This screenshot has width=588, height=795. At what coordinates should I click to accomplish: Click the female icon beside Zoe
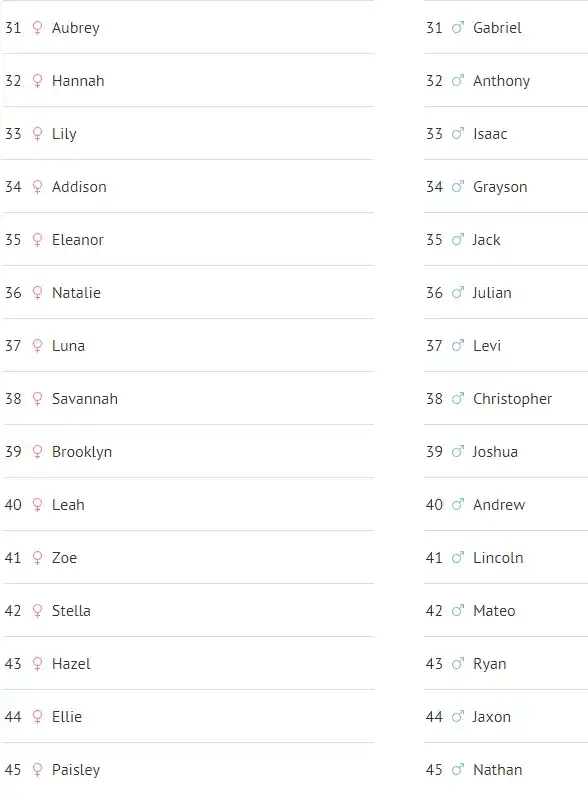pos(37,558)
